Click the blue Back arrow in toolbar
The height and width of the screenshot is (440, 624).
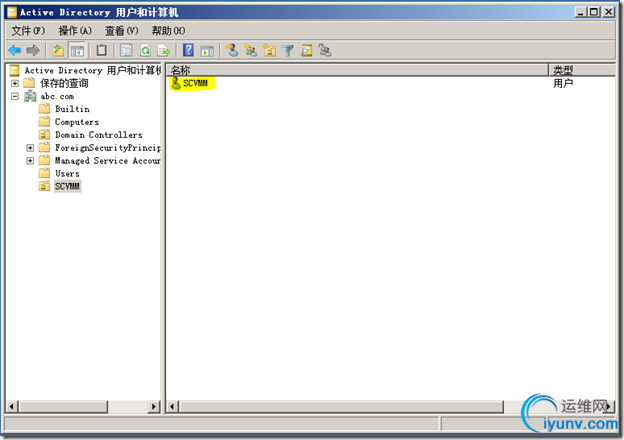pos(15,51)
